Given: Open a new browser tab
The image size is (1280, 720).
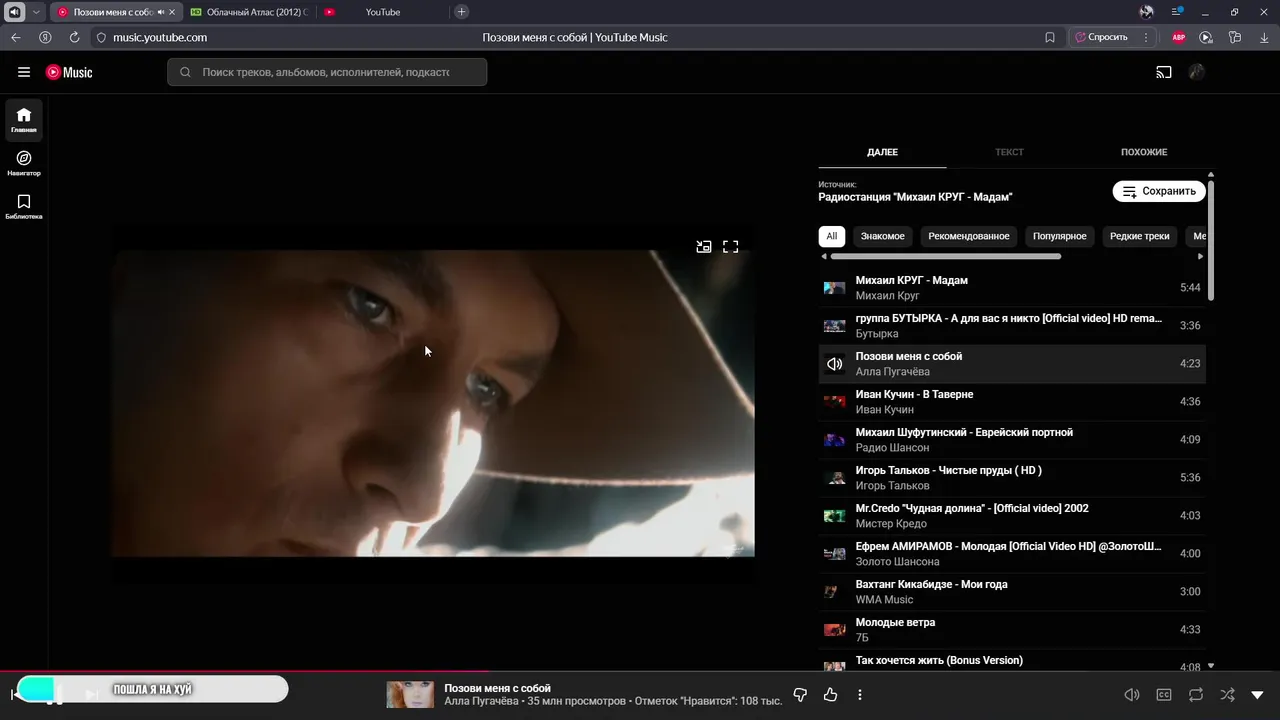Looking at the screenshot, I should 461,12.
